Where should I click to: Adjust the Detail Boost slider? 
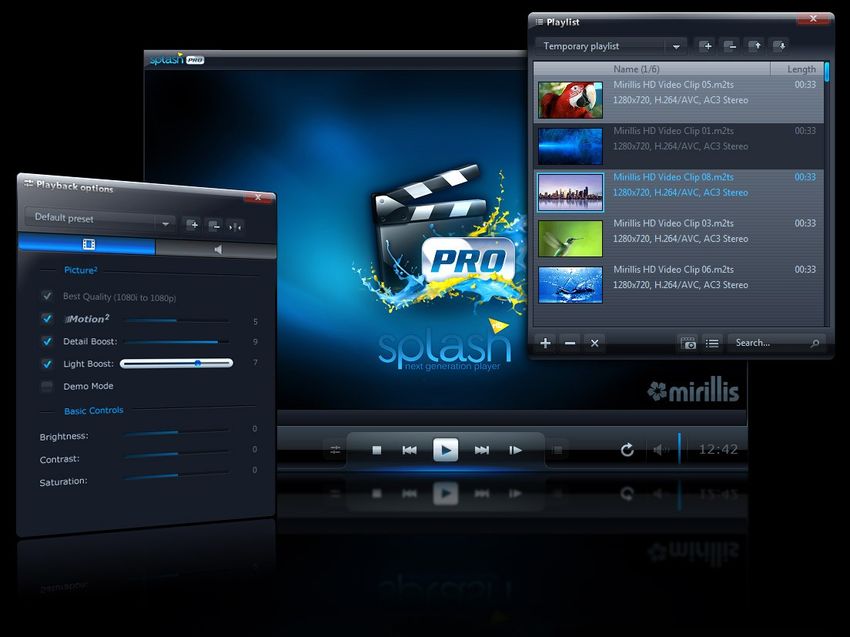tap(176, 342)
